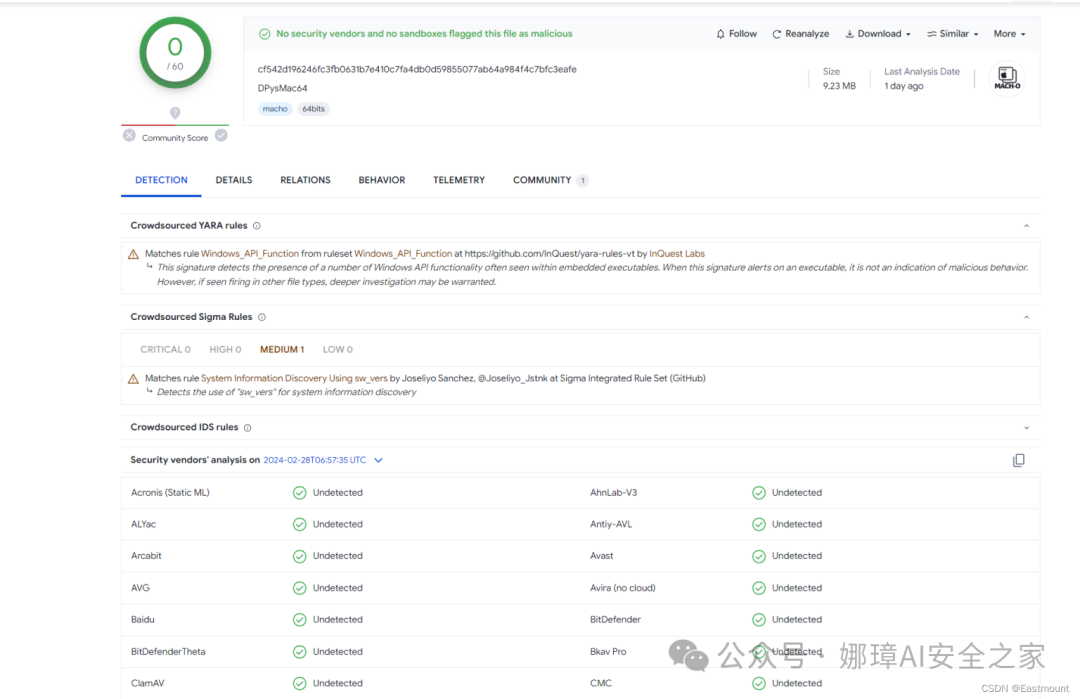Click the Similar files icon
Screen dimensions: 1080x699
(x=931, y=34)
